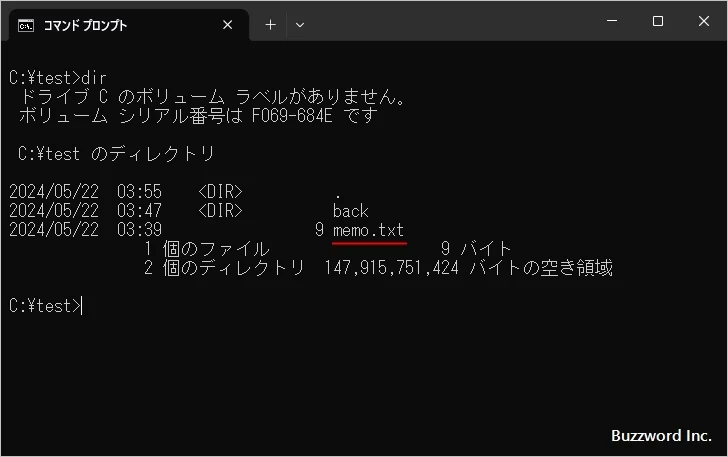Minimize the terminal window
The width and height of the screenshot is (728, 457).
[x=612, y=21]
